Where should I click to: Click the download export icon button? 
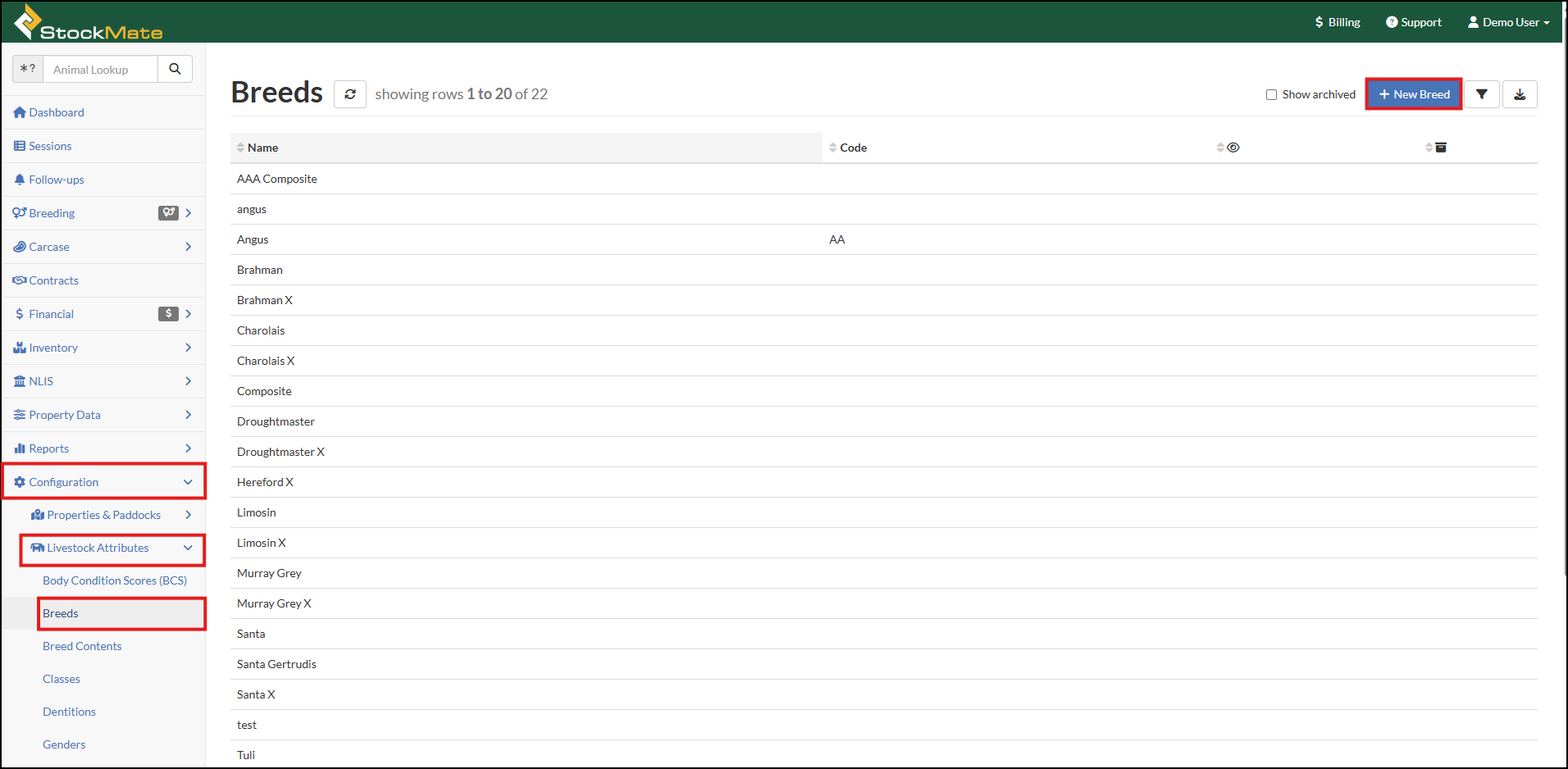pos(1520,94)
